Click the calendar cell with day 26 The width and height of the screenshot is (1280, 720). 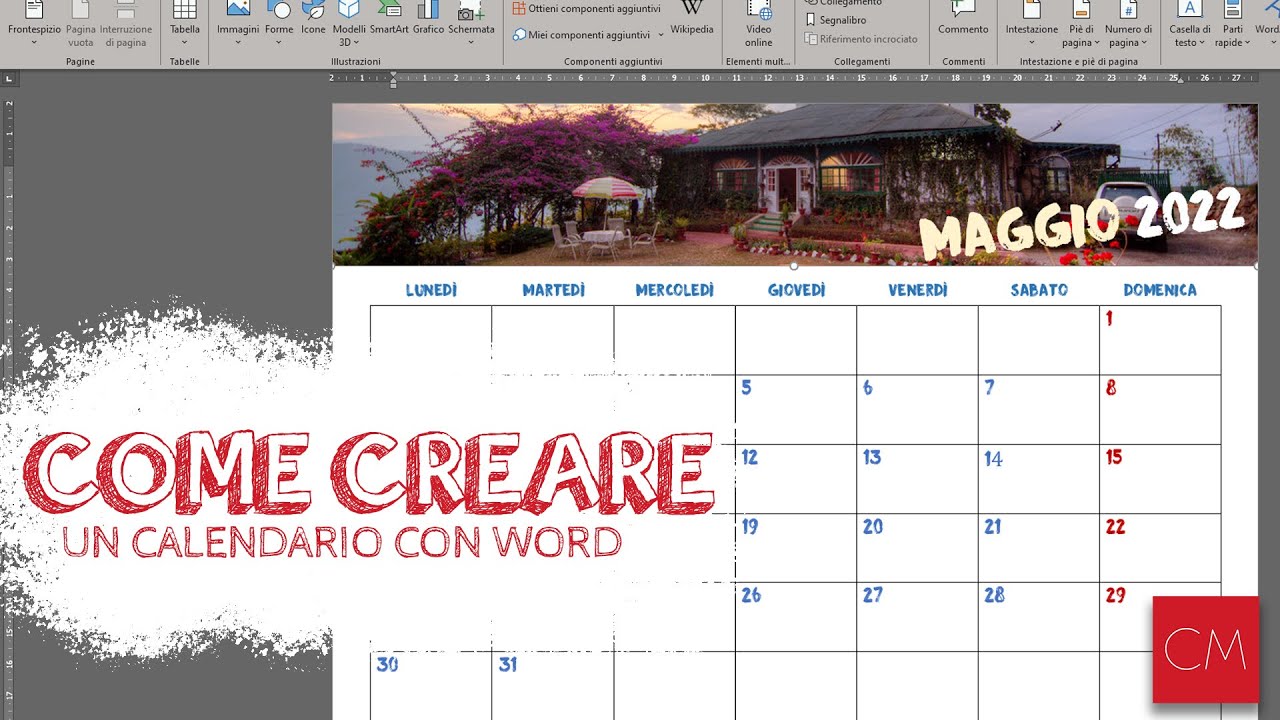point(796,617)
